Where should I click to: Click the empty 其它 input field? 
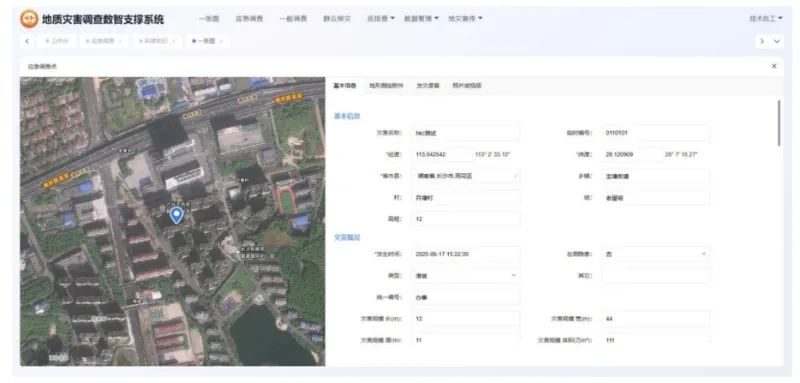655,275
